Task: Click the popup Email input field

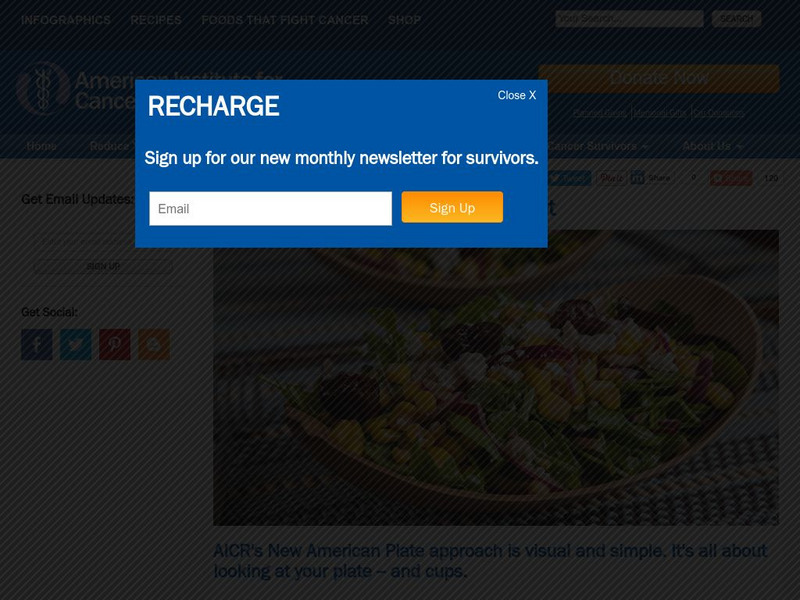Action: 270,208
